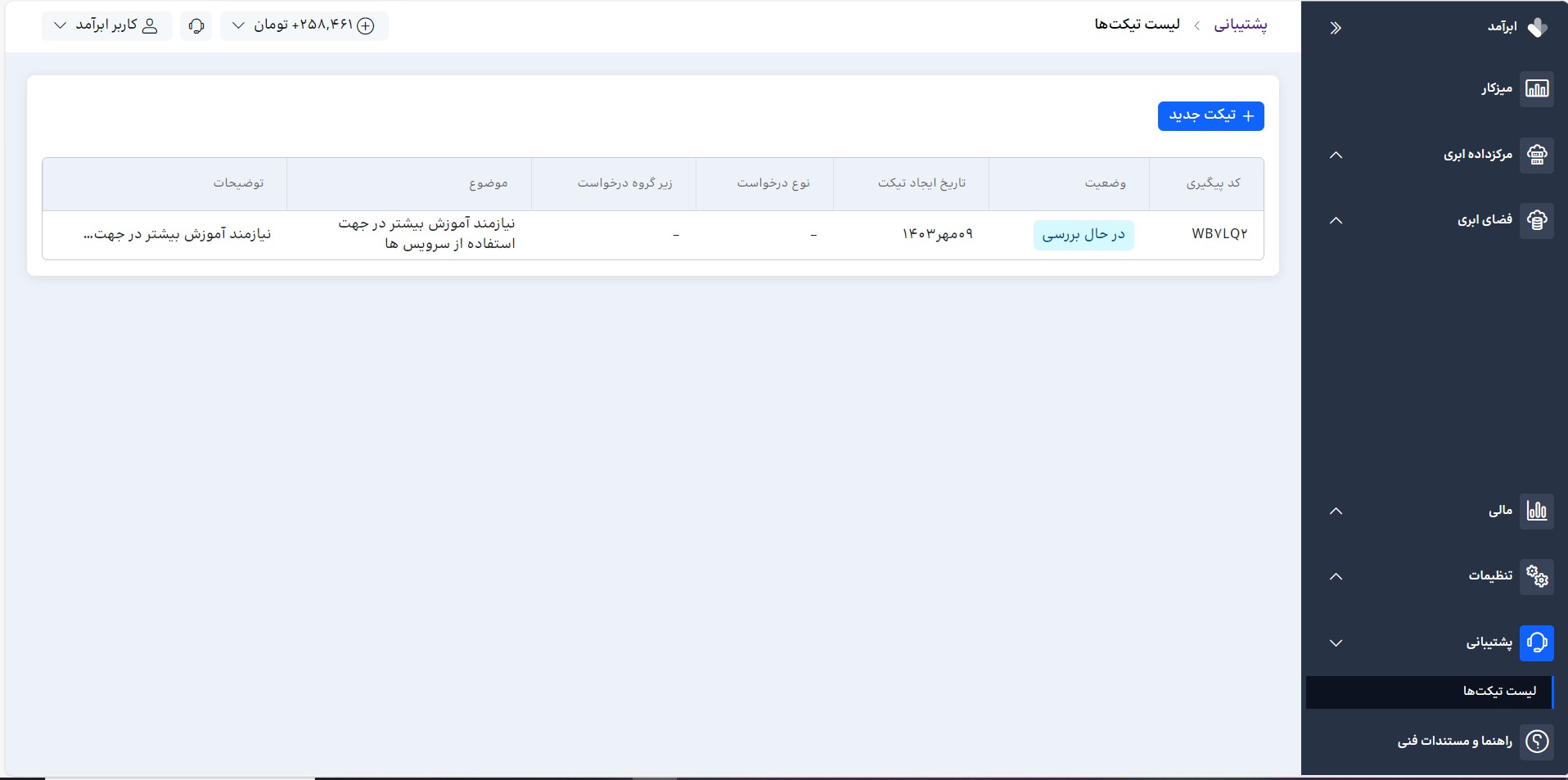Expand the تنظیمات menu chevron
This screenshot has width=1568, height=780.
[1336, 576]
